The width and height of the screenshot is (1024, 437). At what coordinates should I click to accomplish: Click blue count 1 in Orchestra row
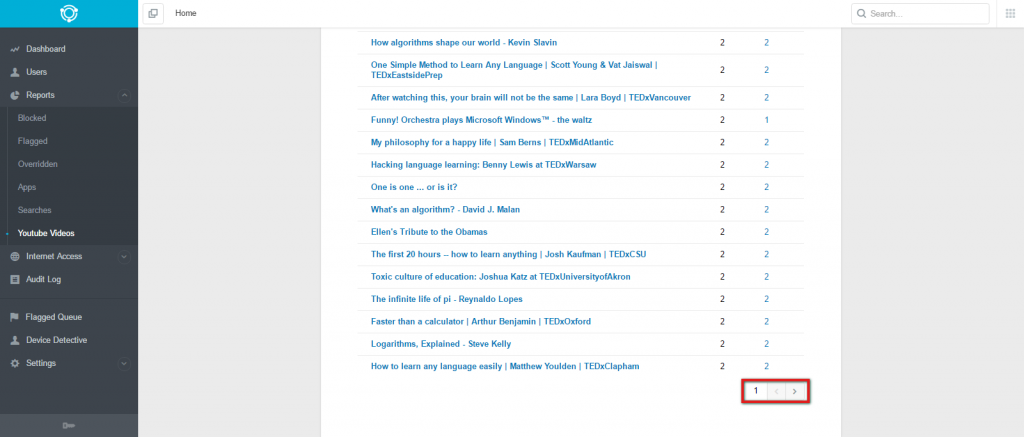pos(767,120)
